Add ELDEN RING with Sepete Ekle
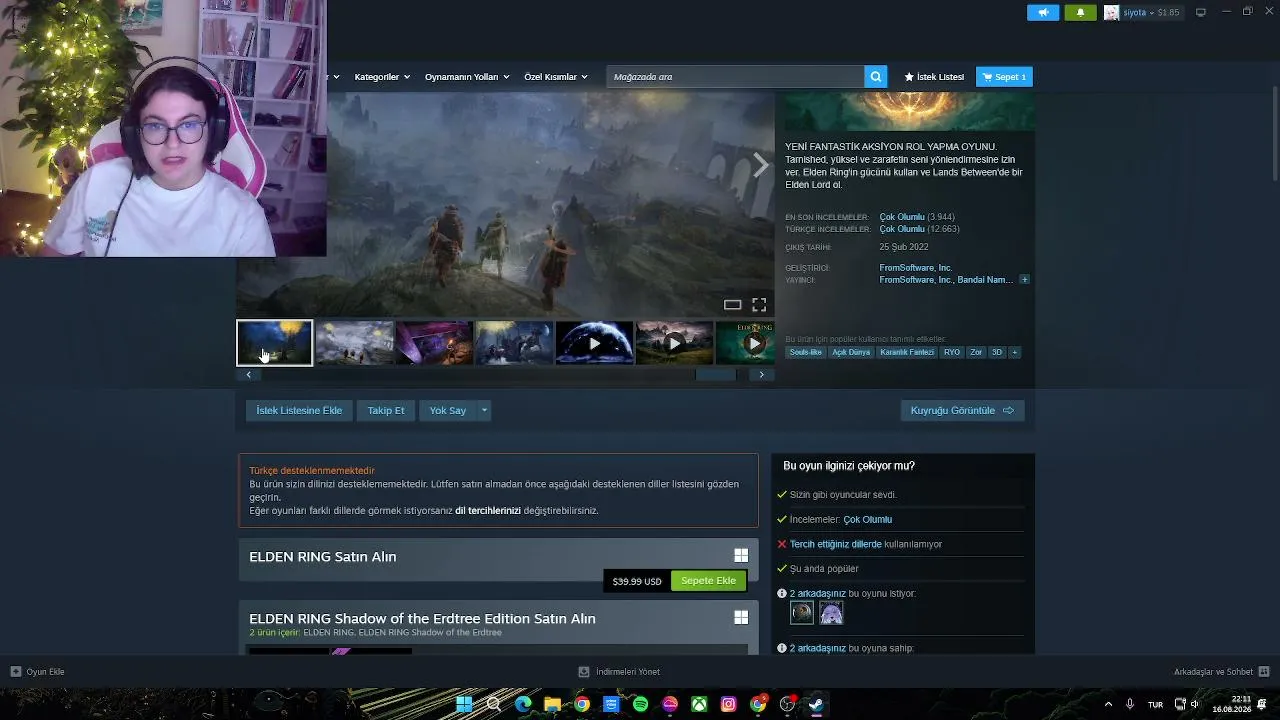Screen dimensions: 1280x720 tap(708, 581)
